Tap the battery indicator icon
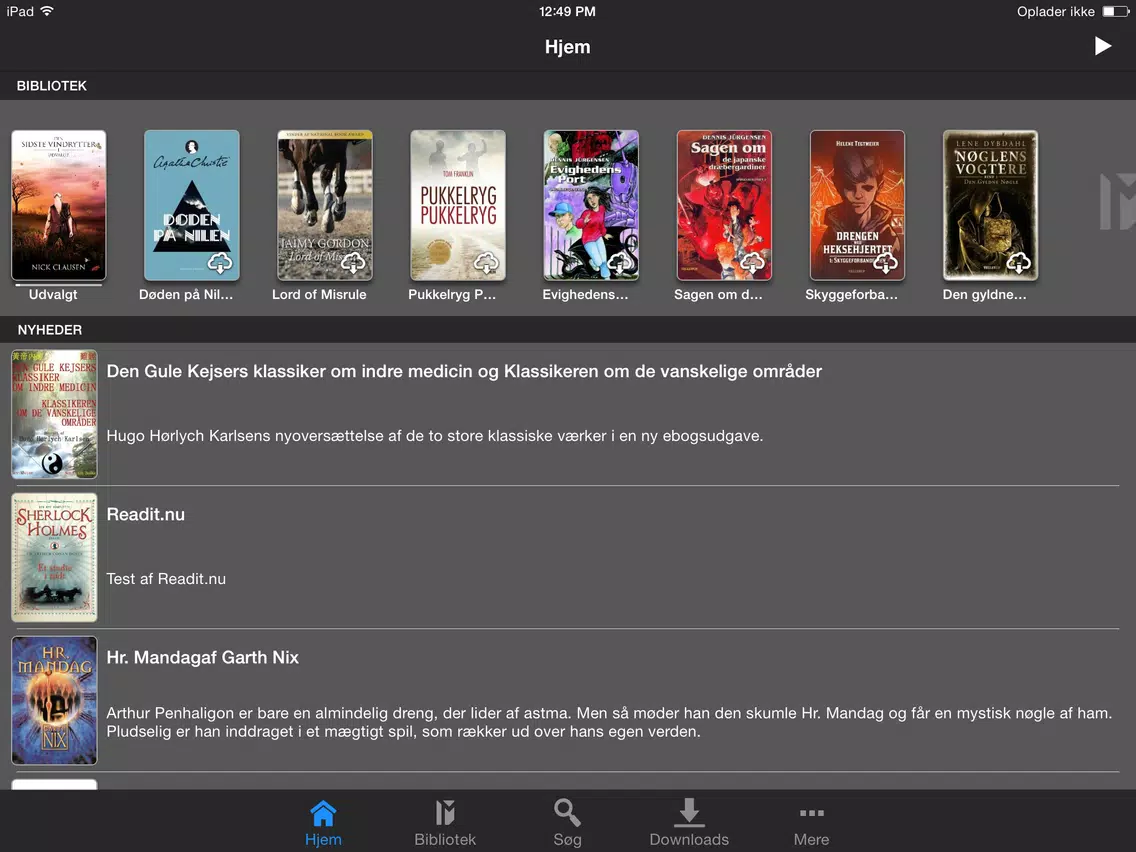Screen dimensions: 1136x852 (1116, 11)
